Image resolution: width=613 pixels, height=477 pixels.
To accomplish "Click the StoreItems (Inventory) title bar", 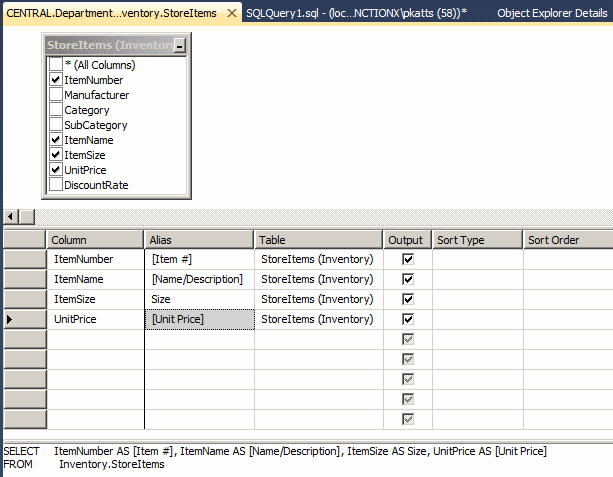I will (x=110, y=45).
